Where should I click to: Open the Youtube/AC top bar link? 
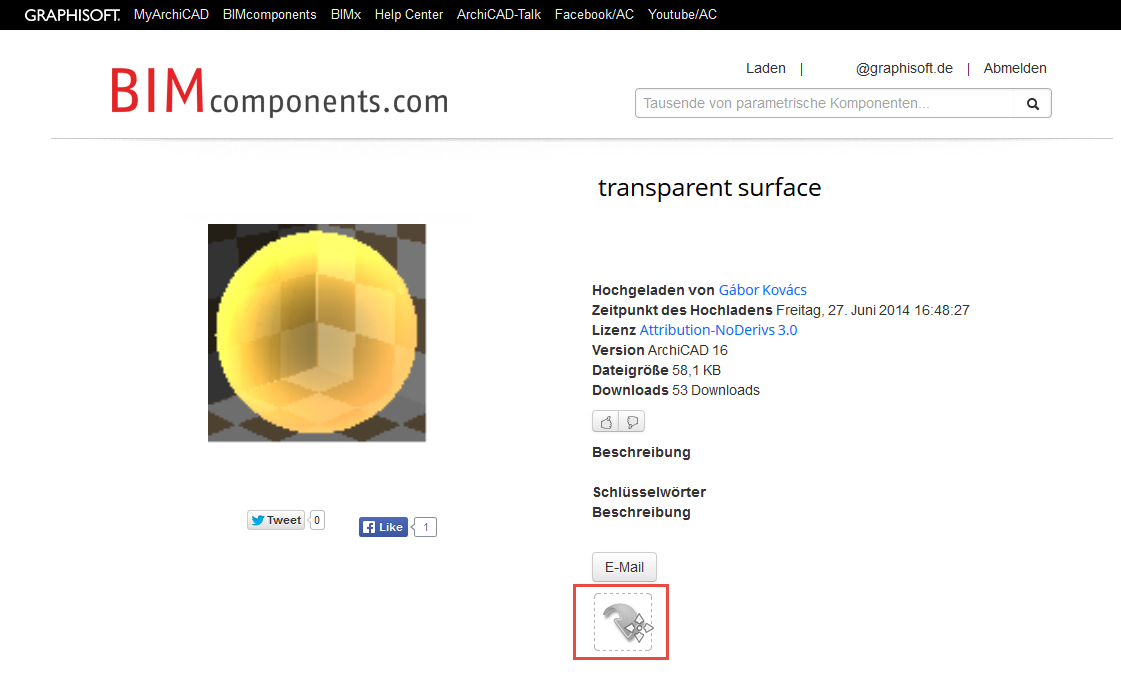point(682,14)
